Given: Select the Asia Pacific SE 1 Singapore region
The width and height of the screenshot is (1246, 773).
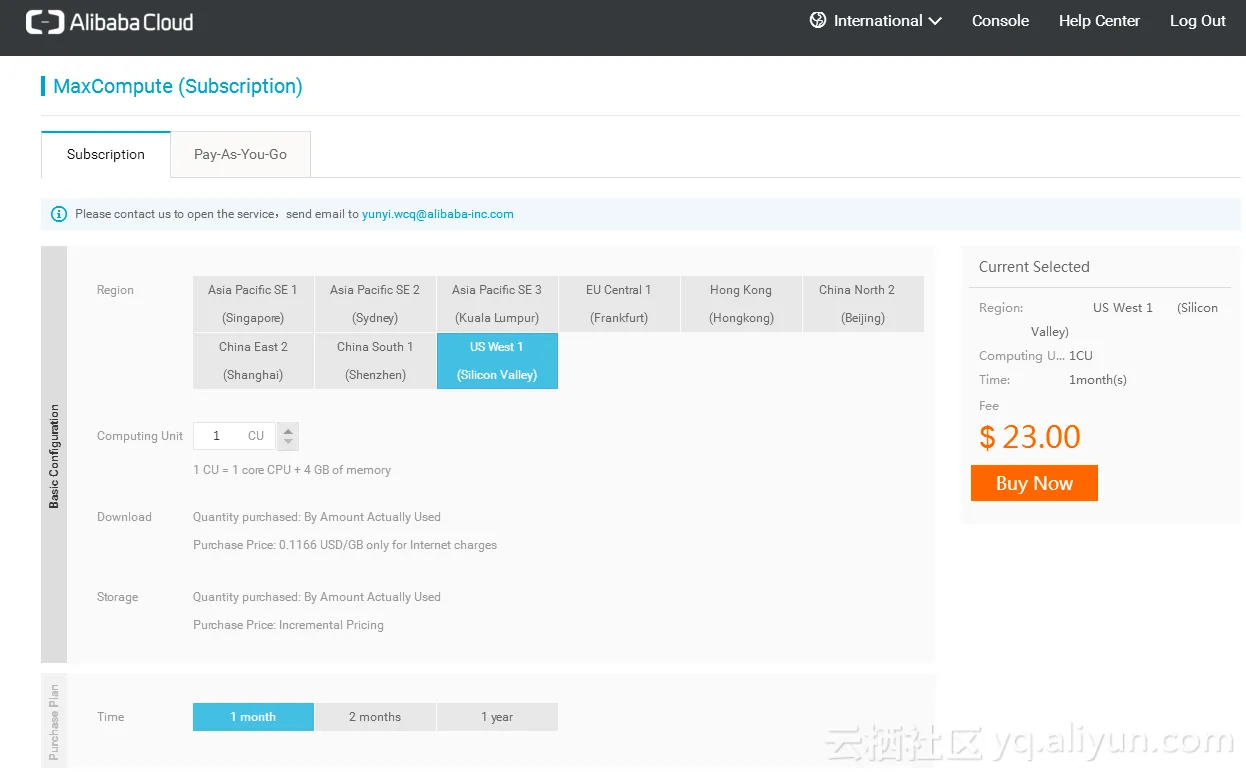Looking at the screenshot, I should [253, 304].
